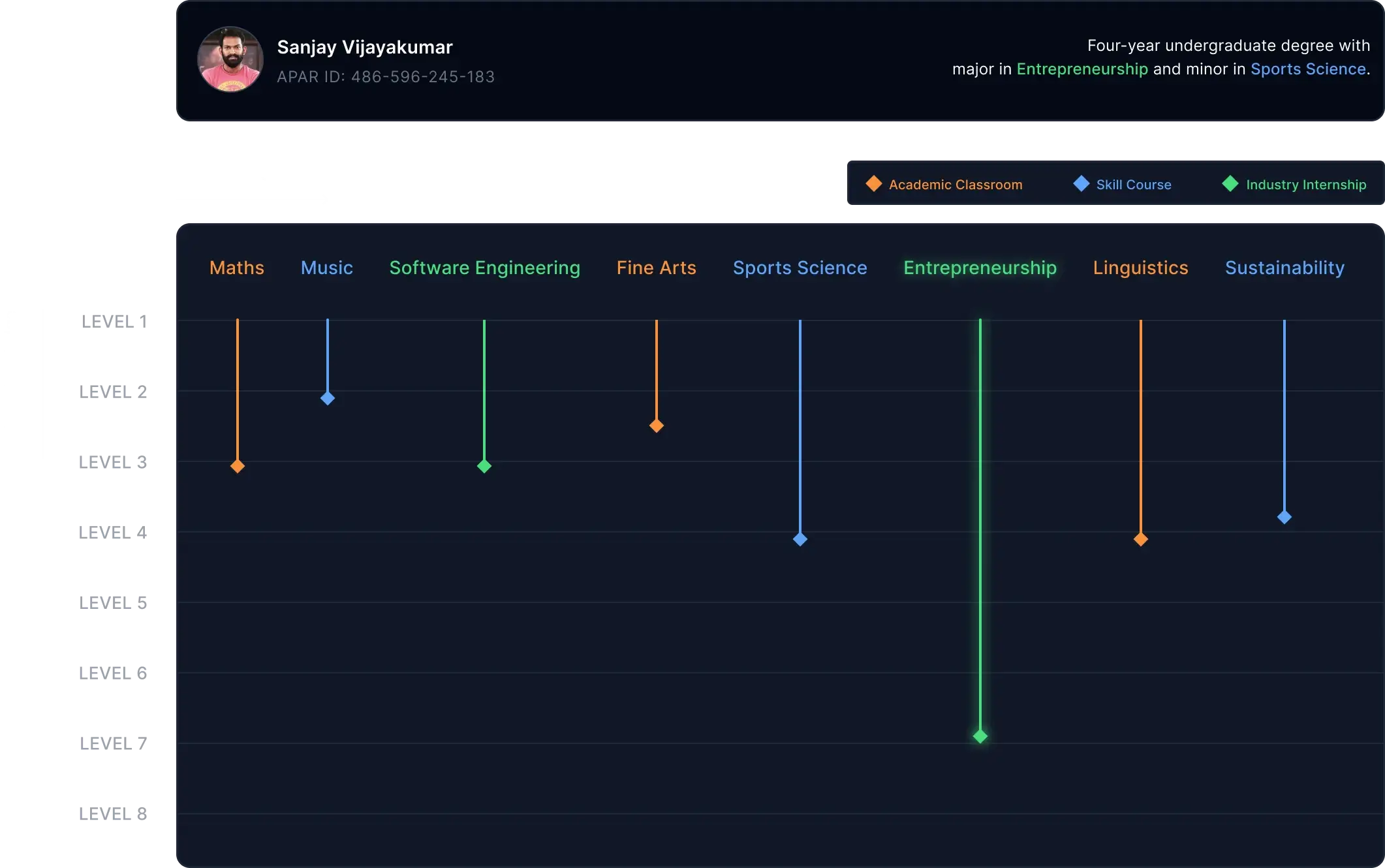Toggle the Skill Course legend label
The width and height of the screenshot is (1385, 868).
1134,185
